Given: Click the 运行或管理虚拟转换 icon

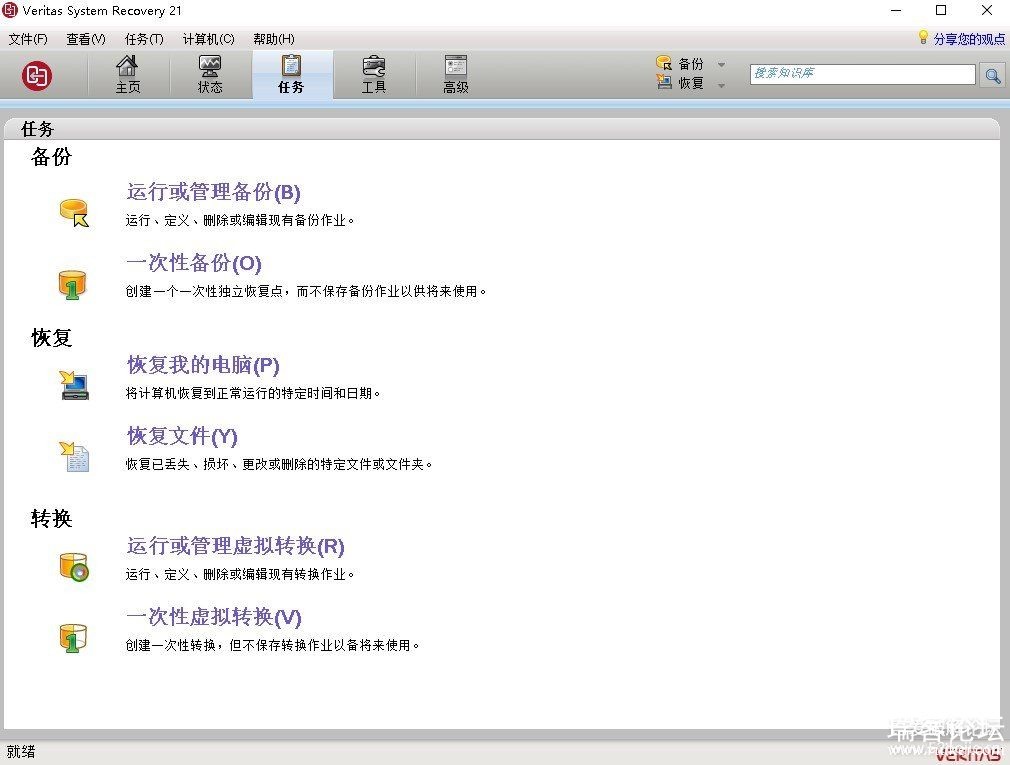Looking at the screenshot, I should click(x=74, y=567).
